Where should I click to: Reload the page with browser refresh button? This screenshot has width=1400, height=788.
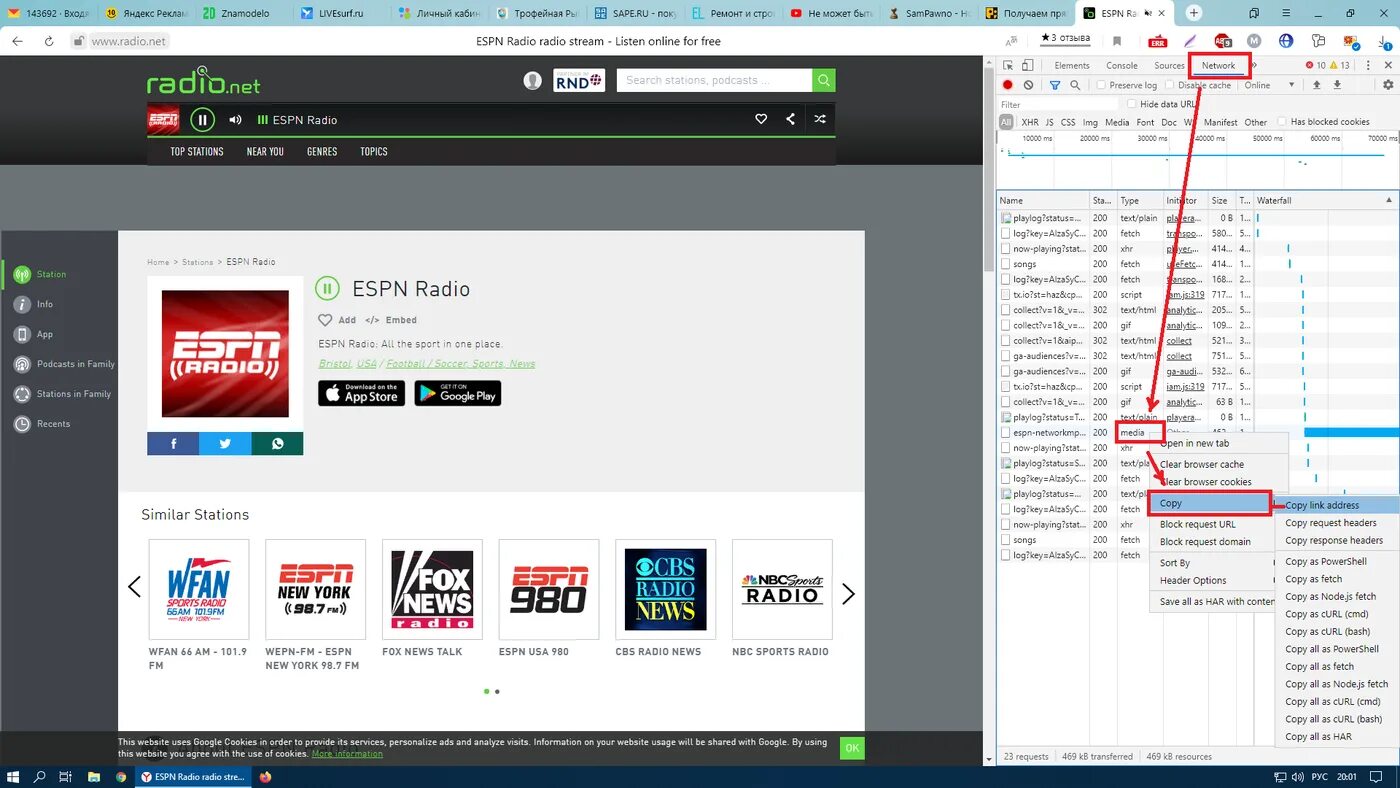coord(48,41)
